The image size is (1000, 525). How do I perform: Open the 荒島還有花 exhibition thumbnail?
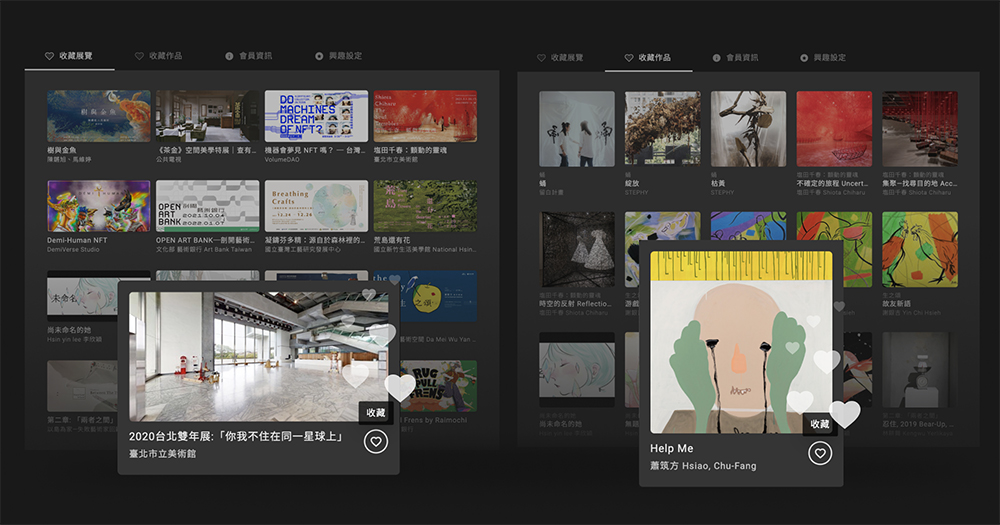pos(424,206)
